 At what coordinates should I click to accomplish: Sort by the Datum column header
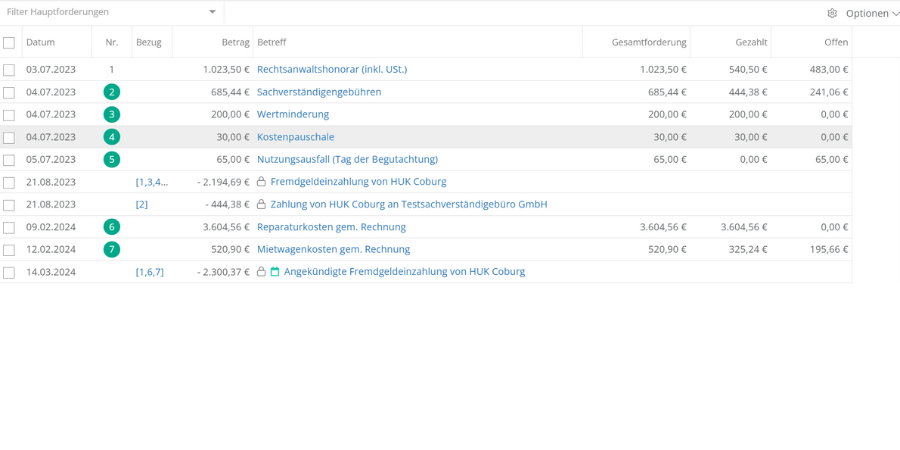pyautogui.click(x=41, y=42)
